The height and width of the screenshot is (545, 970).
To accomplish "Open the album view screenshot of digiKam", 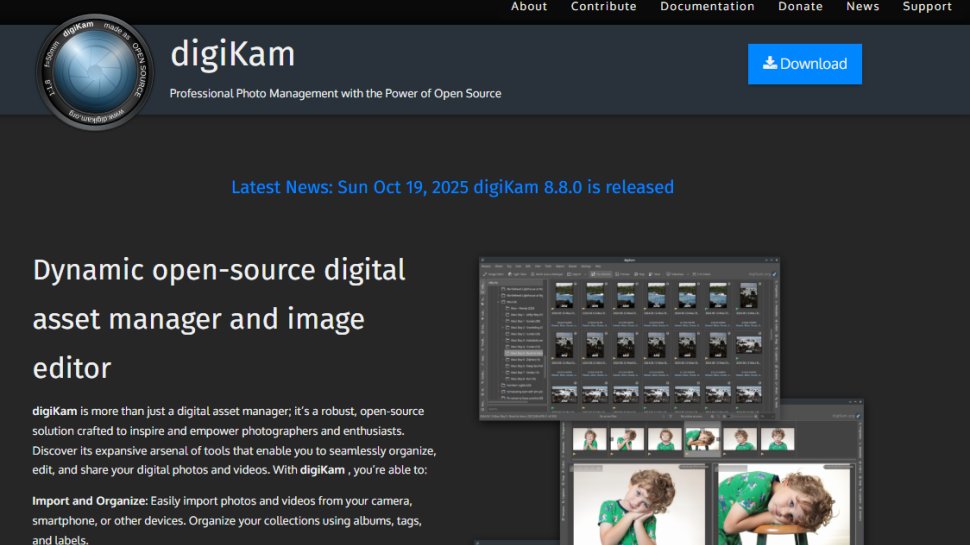I will tap(629, 338).
